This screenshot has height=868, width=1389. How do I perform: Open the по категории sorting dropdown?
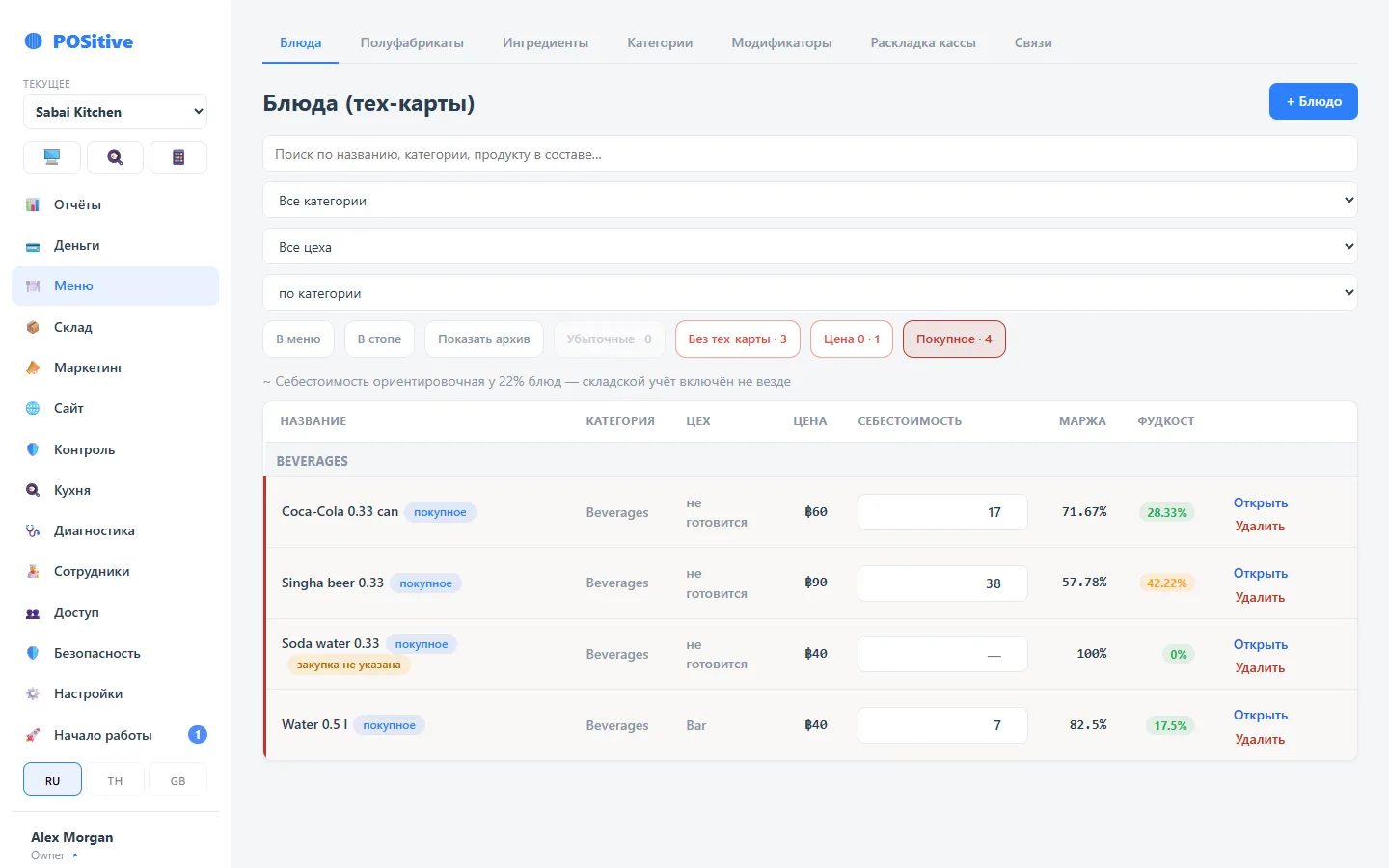(810, 293)
